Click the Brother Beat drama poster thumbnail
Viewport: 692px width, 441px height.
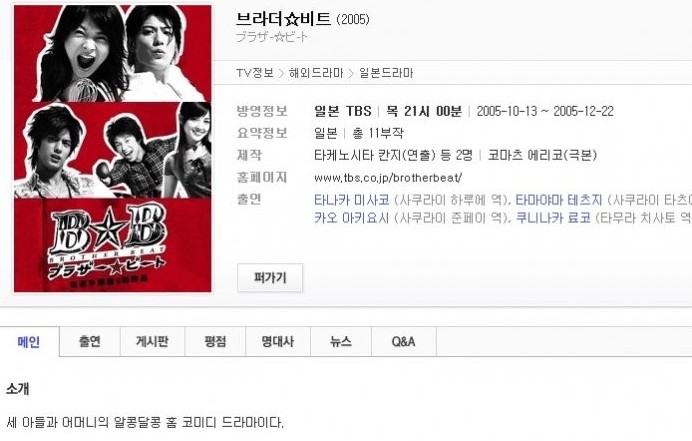(113, 149)
